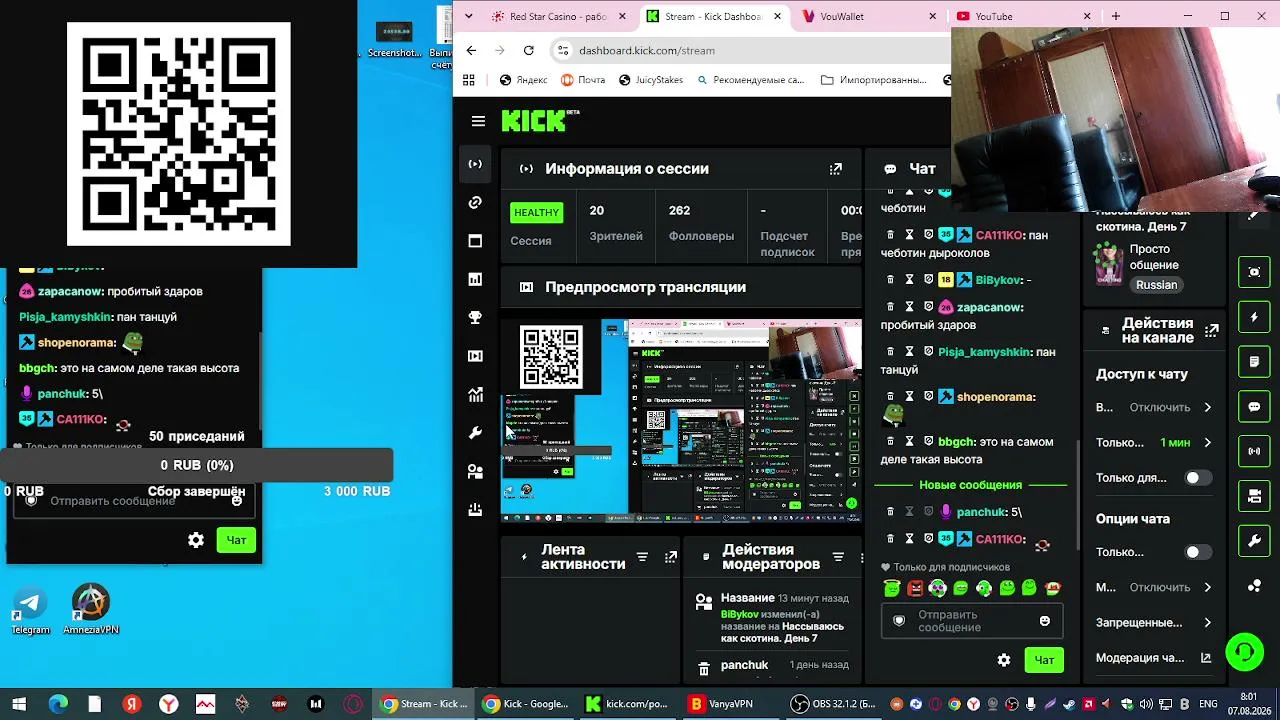The height and width of the screenshot is (720, 1280).
Task: Open the document icon in right rail
Action: tap(1254, 361)
